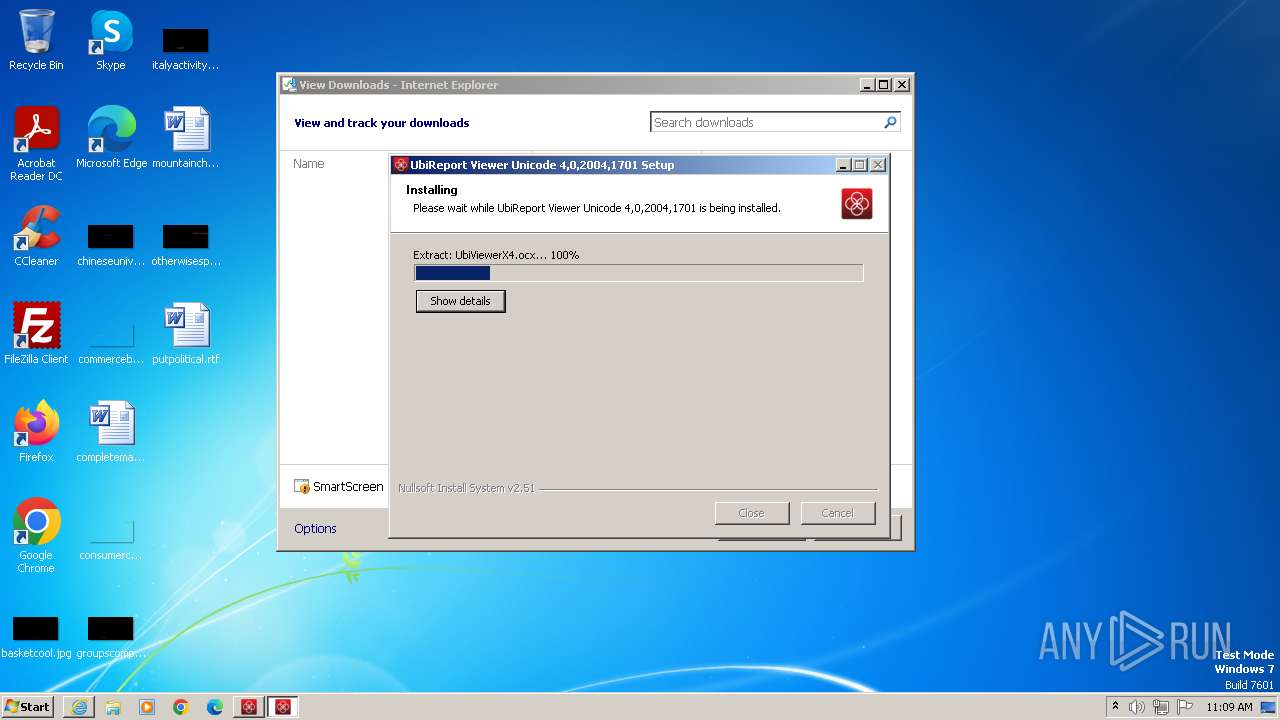
Task: Click the Chrome icon in the taskbar
Action: [x=181, y=707]
